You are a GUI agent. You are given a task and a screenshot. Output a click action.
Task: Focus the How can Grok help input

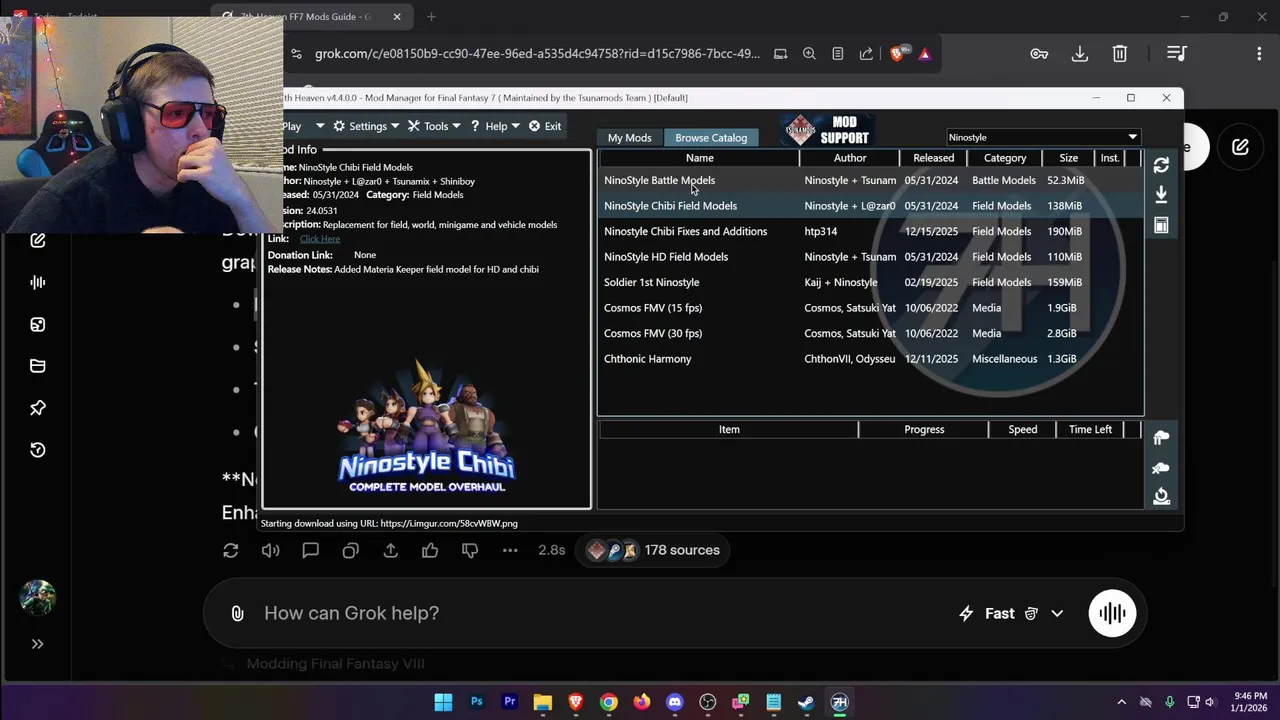click(x=600, y=613)
